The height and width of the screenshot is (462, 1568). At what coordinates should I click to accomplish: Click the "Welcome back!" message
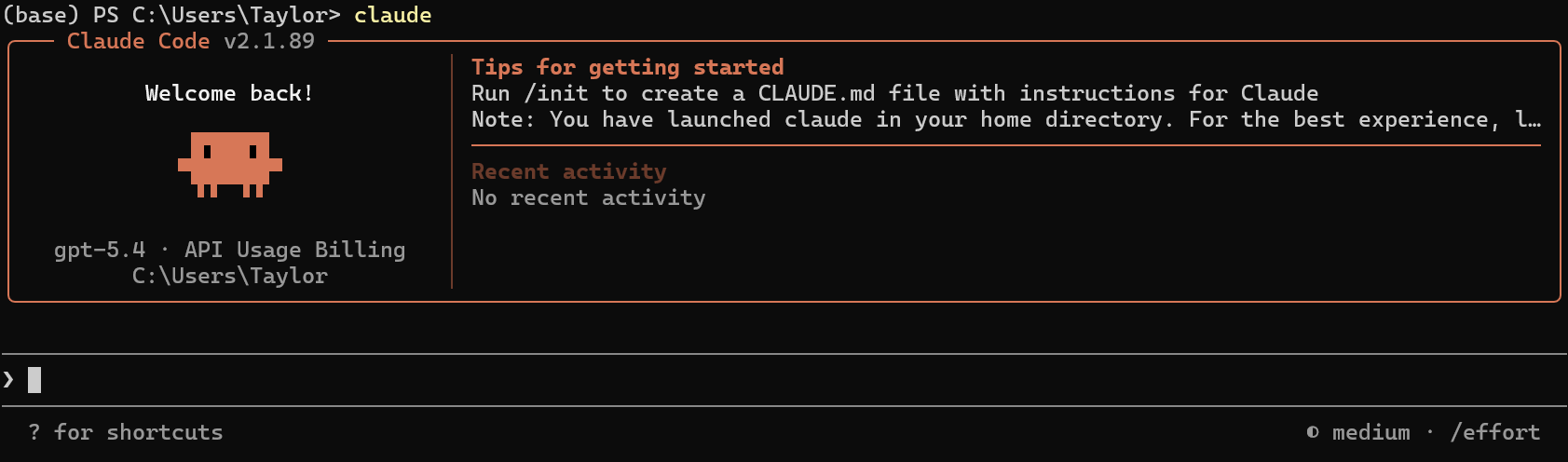tap(229, 93)
